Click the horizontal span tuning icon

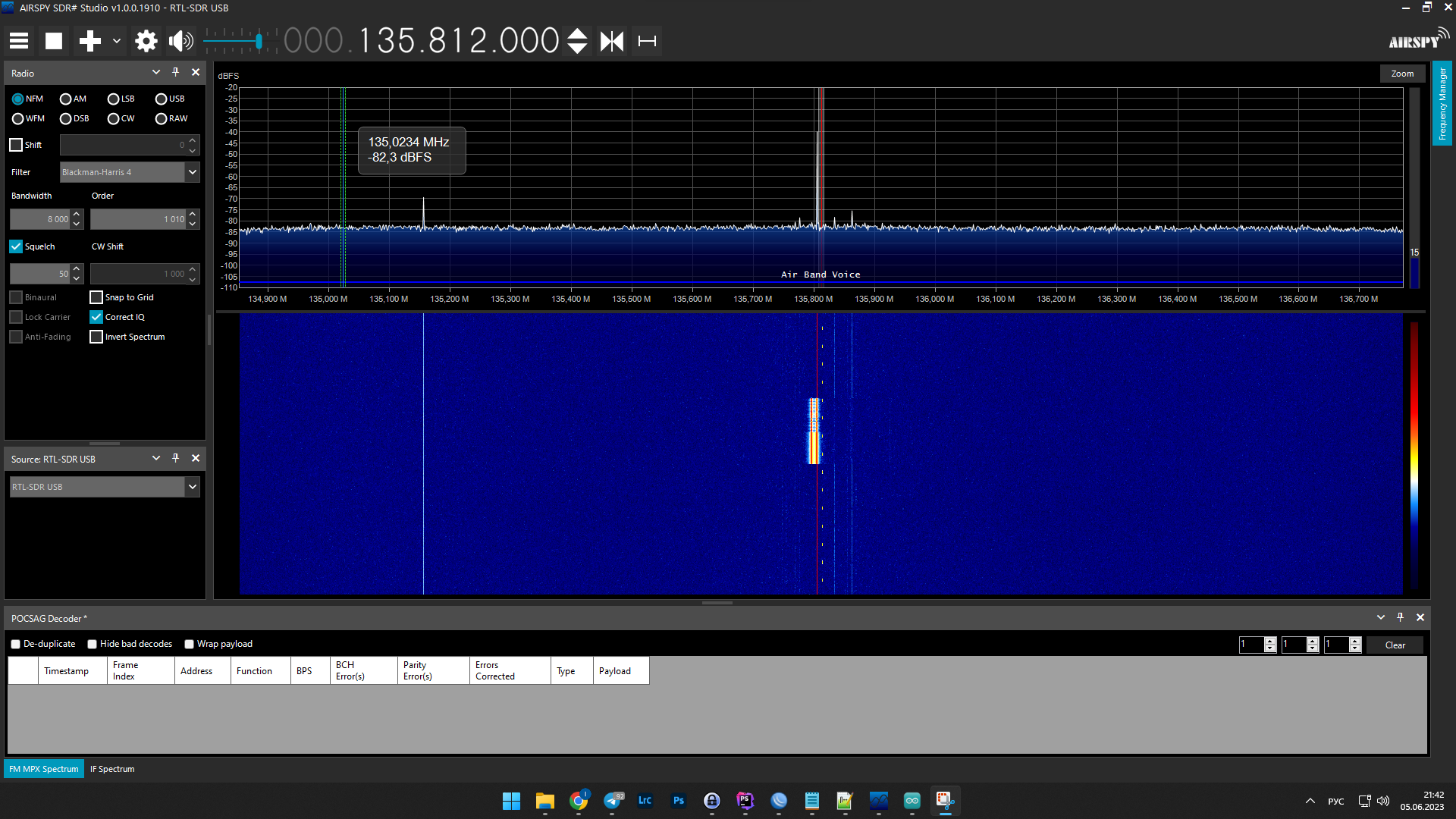tap(647, 41)
